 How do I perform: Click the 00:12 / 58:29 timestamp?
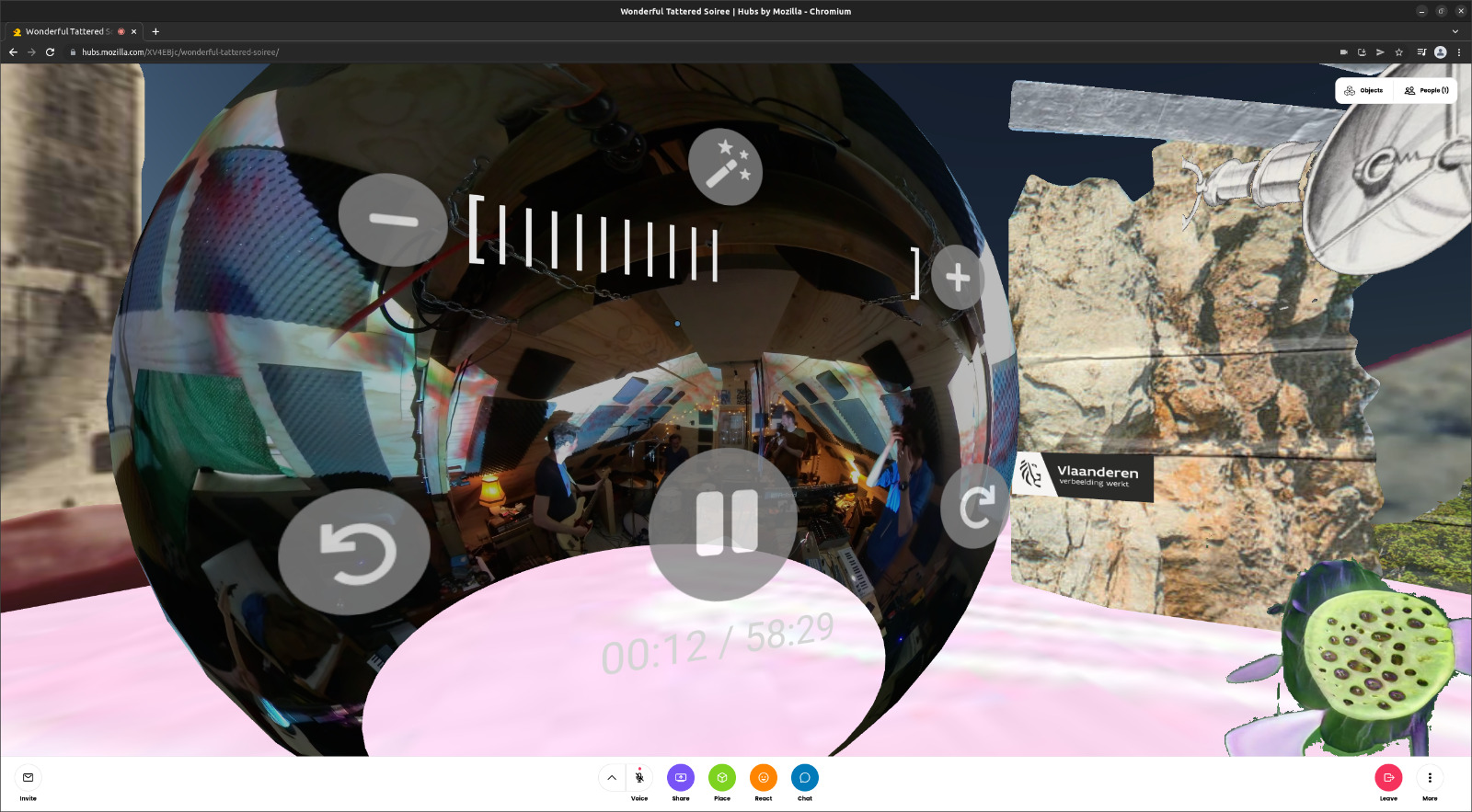click(x=718, y=643)
